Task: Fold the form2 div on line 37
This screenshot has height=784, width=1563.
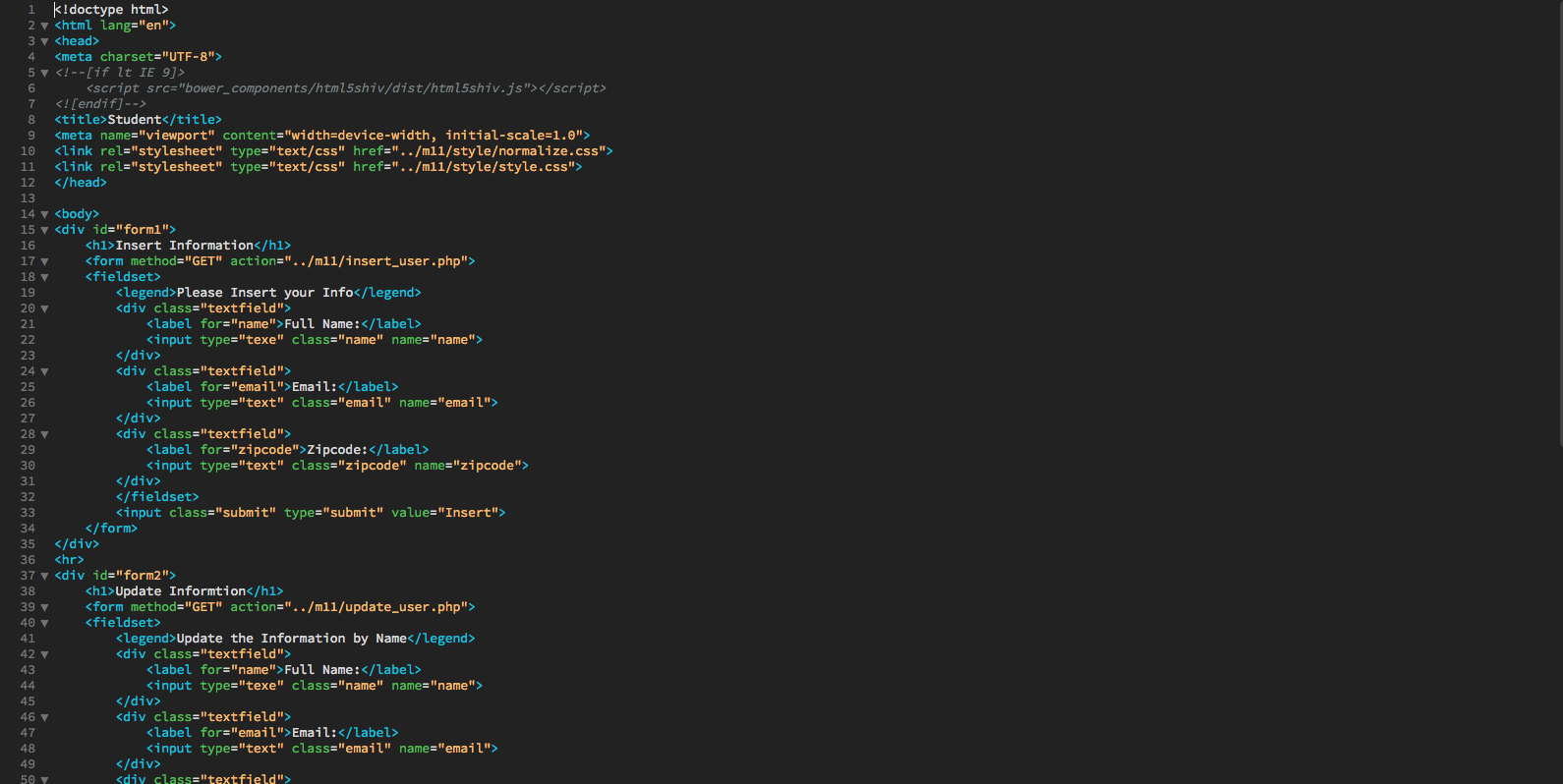Action: tap(44, 576)
